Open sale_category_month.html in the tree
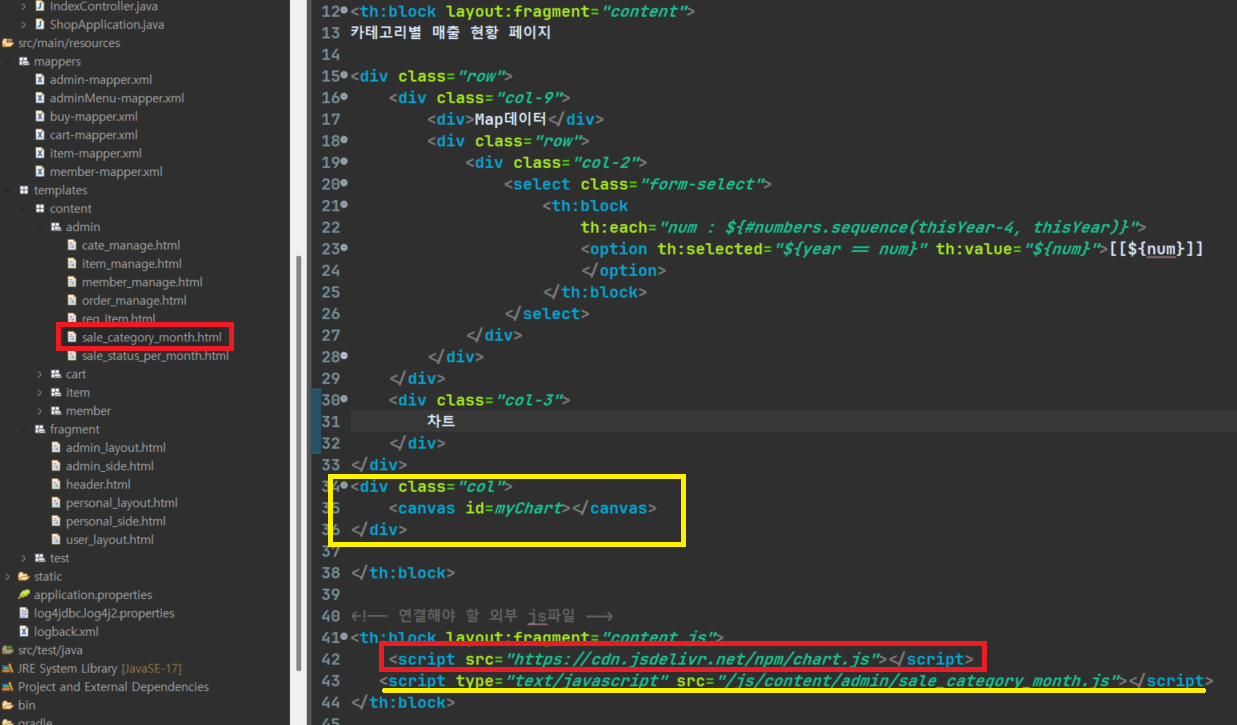The height and width of the screenshot is (725, 1237). tap(152, 337)
